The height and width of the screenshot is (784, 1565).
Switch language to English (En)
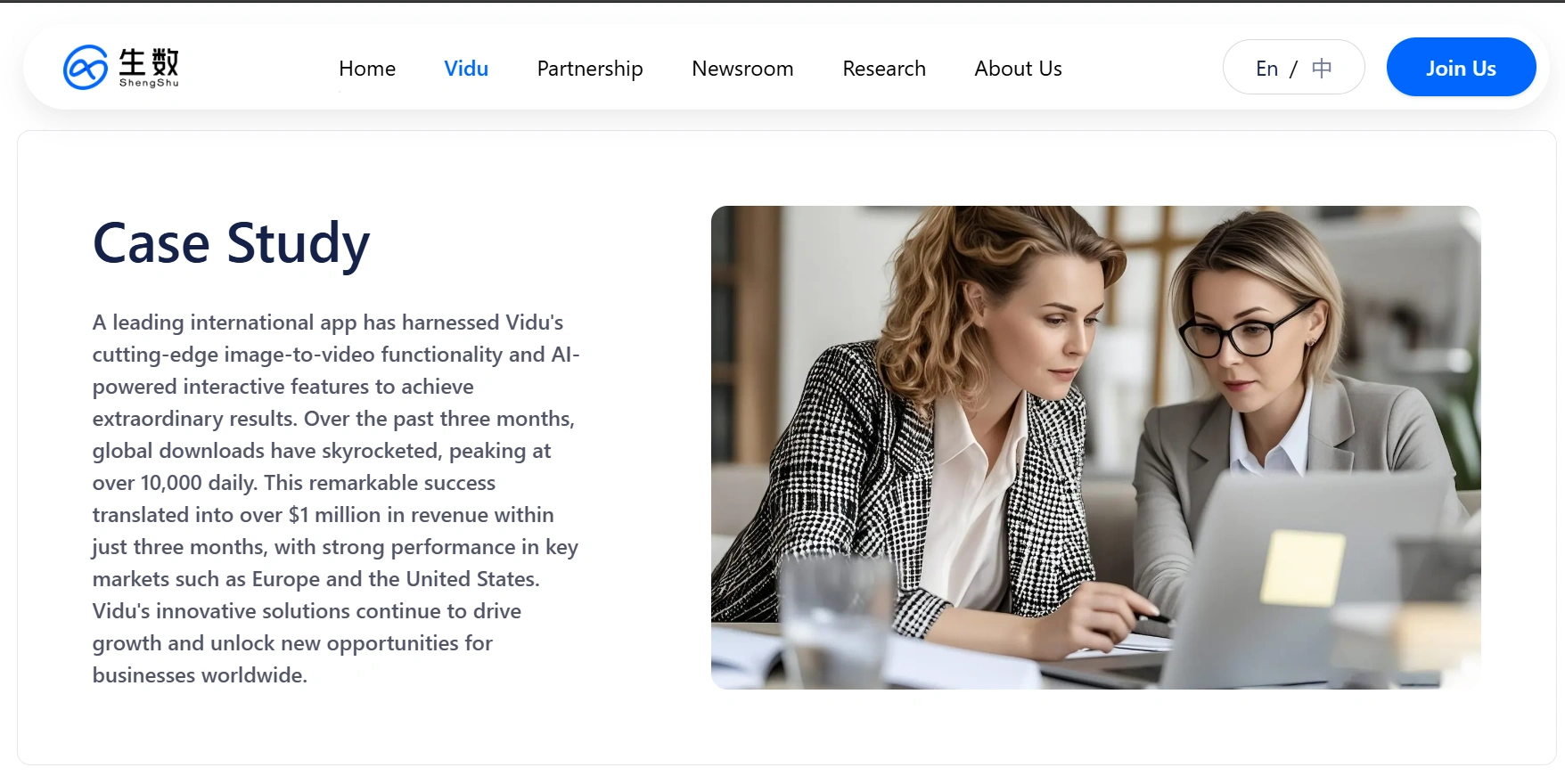point(1266,69)
